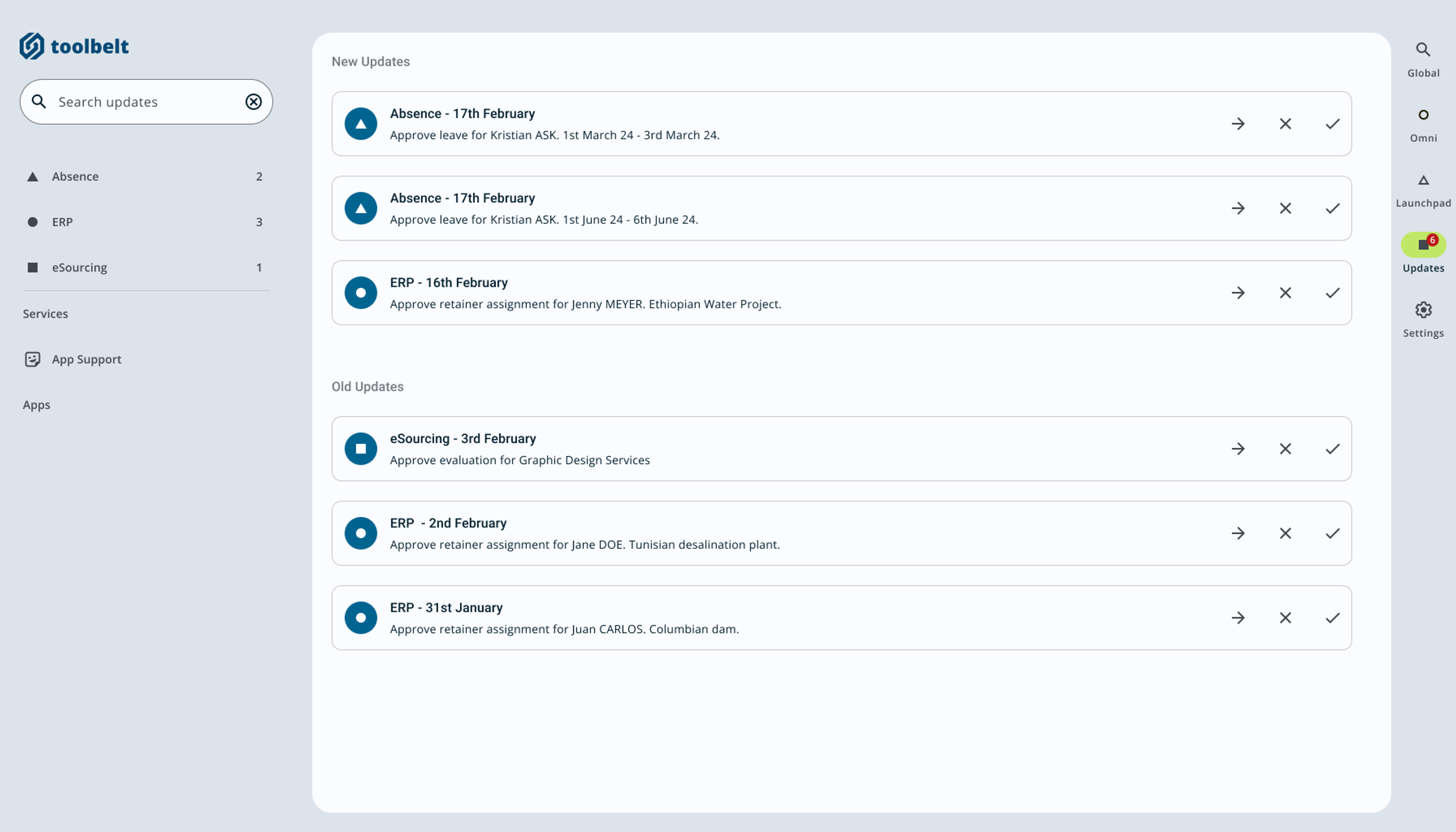Open Jenny MEYER retainer assignment arrow
Viewport: 1456px width, 832px height.
1237,293
